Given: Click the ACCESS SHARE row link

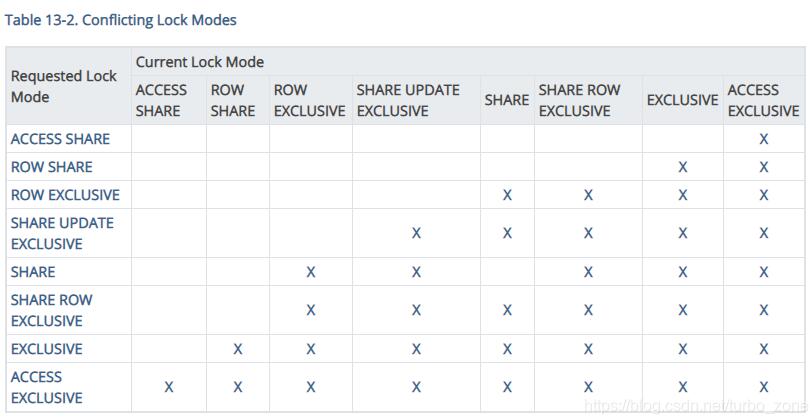Looking at the screenshot, I should pyautogui.click(x=60, y=139).
